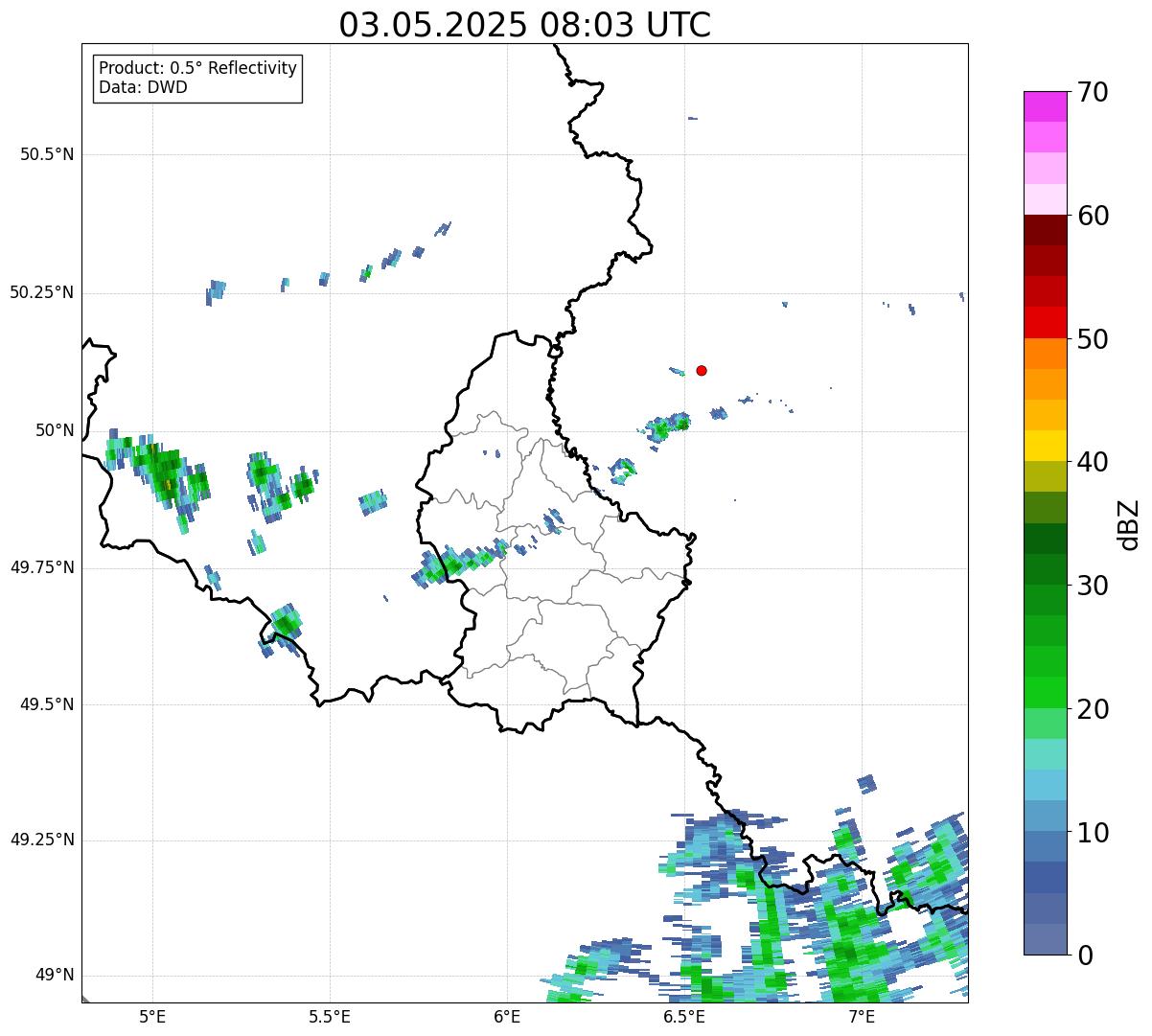Screen dimensions: 1152x1036
Task: Click the 6.5°E longitude label
Action: coord(685,1017)
